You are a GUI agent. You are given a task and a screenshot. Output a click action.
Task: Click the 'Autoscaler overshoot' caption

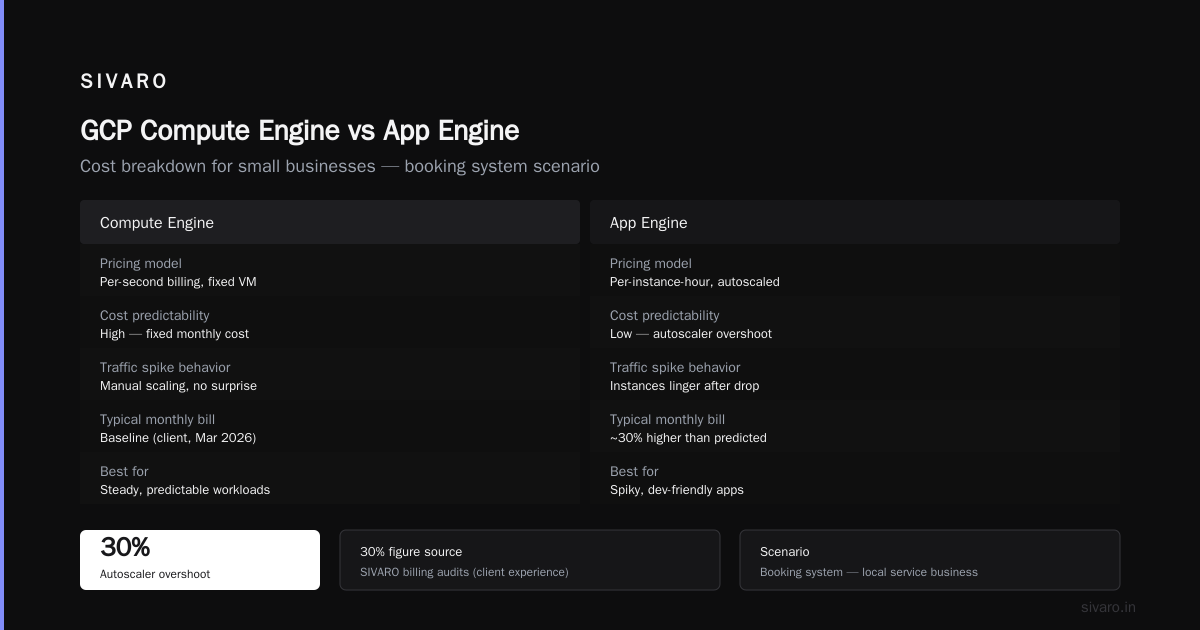pyautogui.click(x=155, y=574)
